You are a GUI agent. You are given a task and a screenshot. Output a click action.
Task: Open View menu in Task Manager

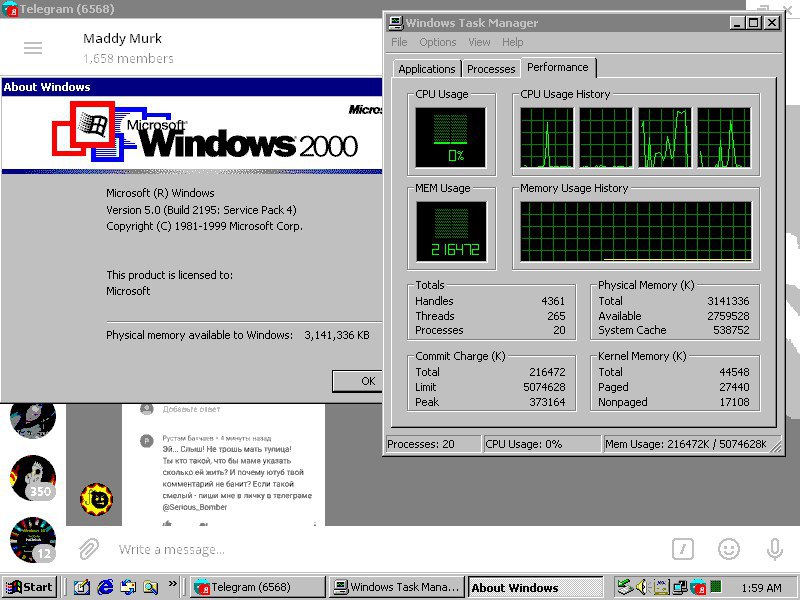tap(479, 42)
